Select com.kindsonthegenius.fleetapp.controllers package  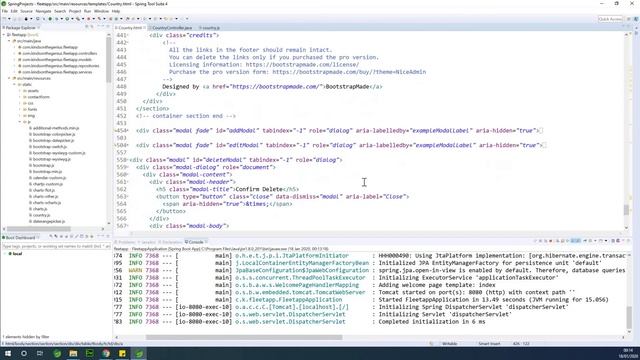click(59, 53)
